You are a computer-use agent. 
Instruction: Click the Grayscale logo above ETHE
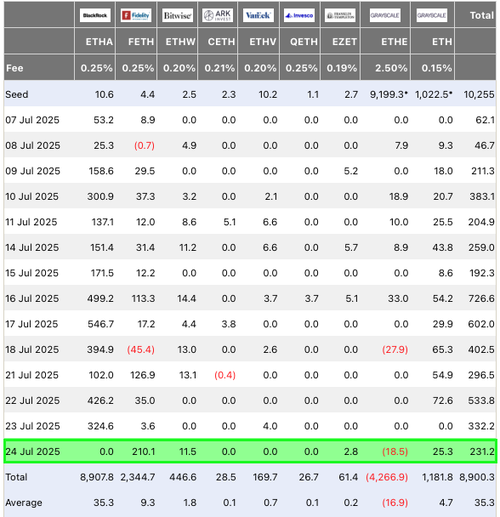(x=385, y=15)
